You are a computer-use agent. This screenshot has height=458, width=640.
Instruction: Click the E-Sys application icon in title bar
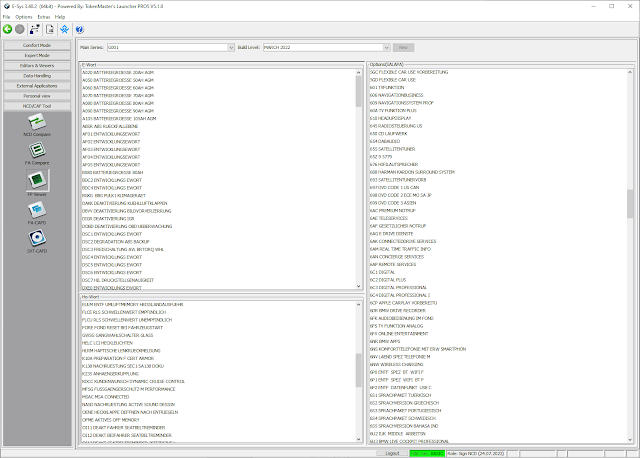7,6
